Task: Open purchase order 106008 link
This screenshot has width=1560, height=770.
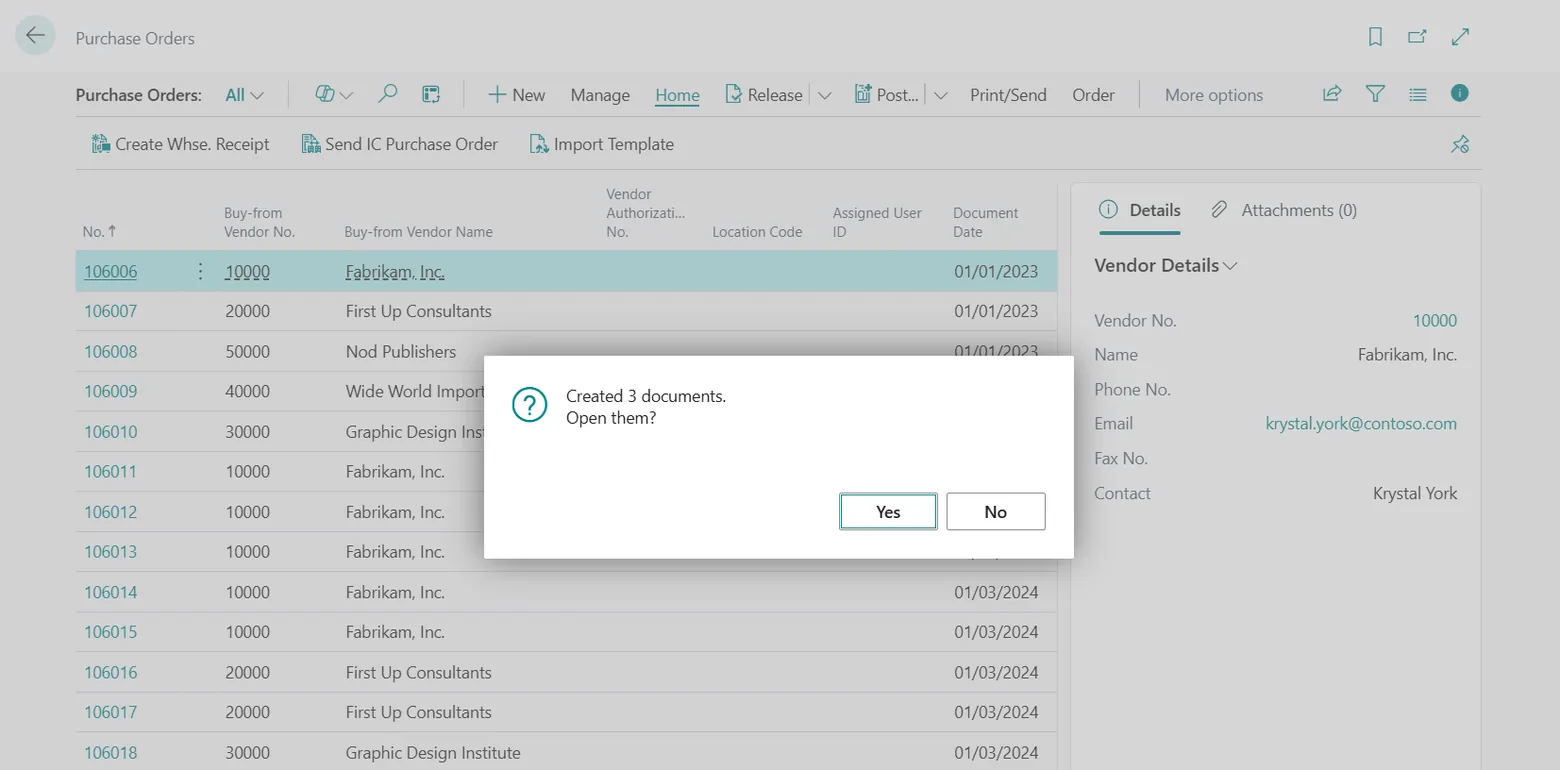Action: tap(111, 351)
